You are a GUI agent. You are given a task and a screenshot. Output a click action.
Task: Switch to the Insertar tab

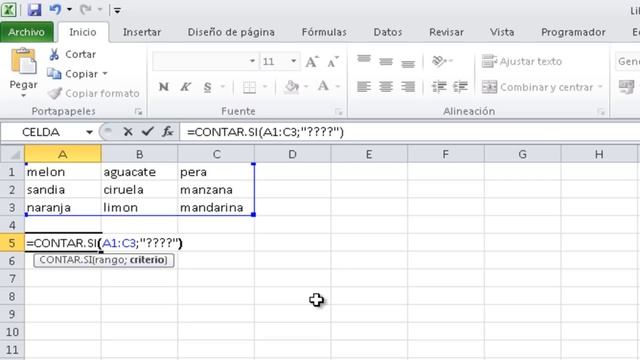pyautogui.click(x=142, y=32)
